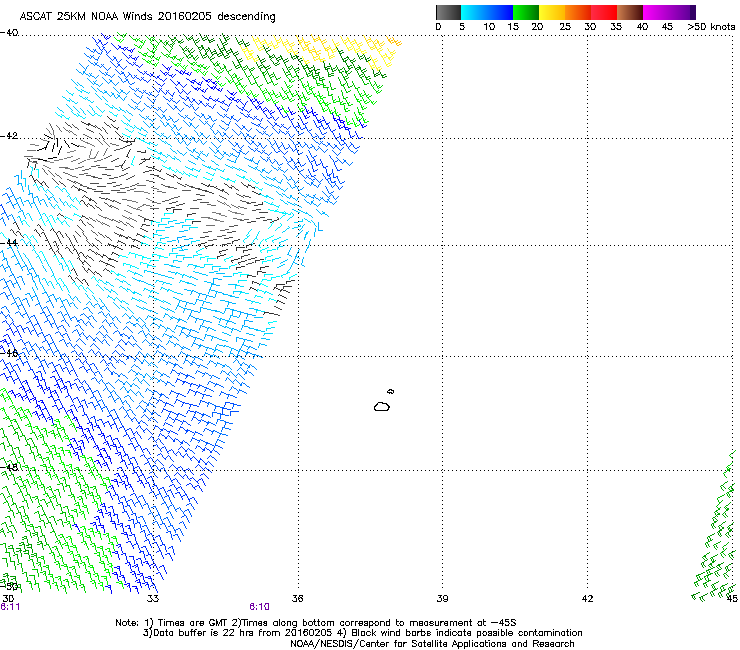Click the latitude label '-50'
This screenshot has width=740, height=650.
click(x=9, y=586)
